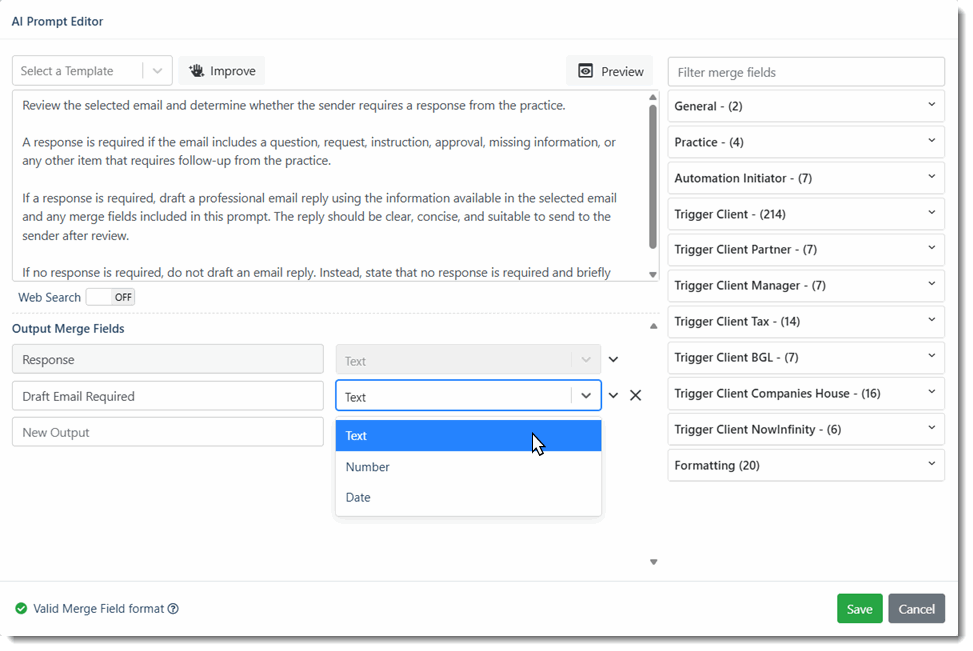Expand the Practice - (4) section
Viewport: 973px width, 651px height.
pos(806,142)
